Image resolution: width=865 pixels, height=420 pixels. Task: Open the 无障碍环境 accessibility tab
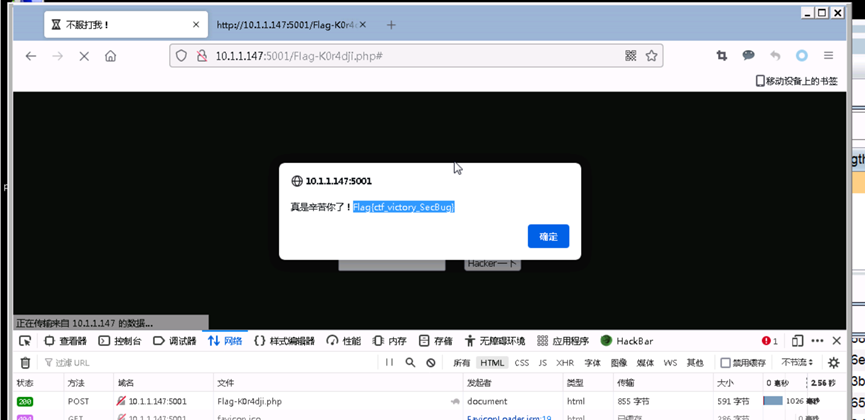click(495, 341)
